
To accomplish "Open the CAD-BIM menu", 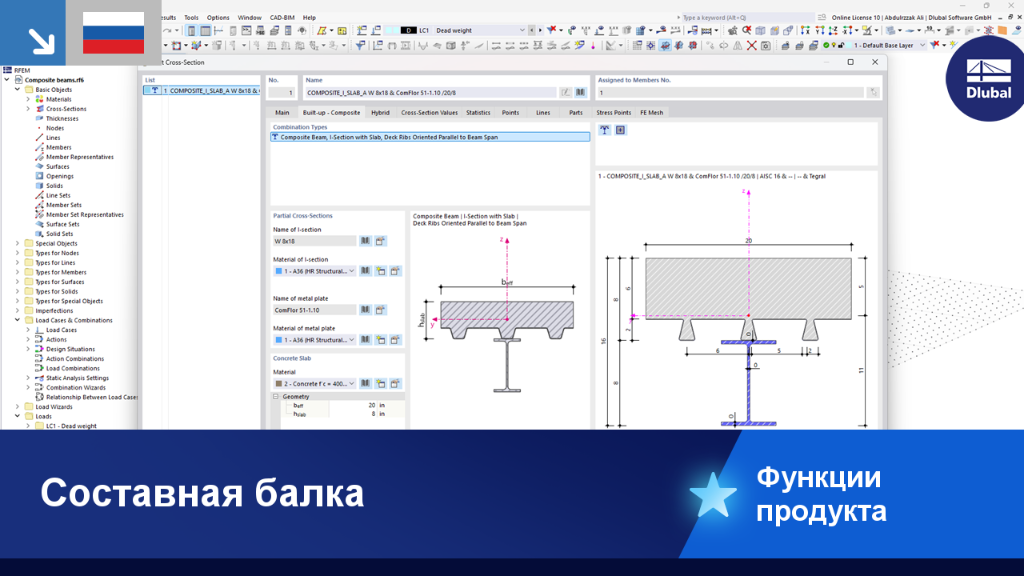I will (282, 18).
